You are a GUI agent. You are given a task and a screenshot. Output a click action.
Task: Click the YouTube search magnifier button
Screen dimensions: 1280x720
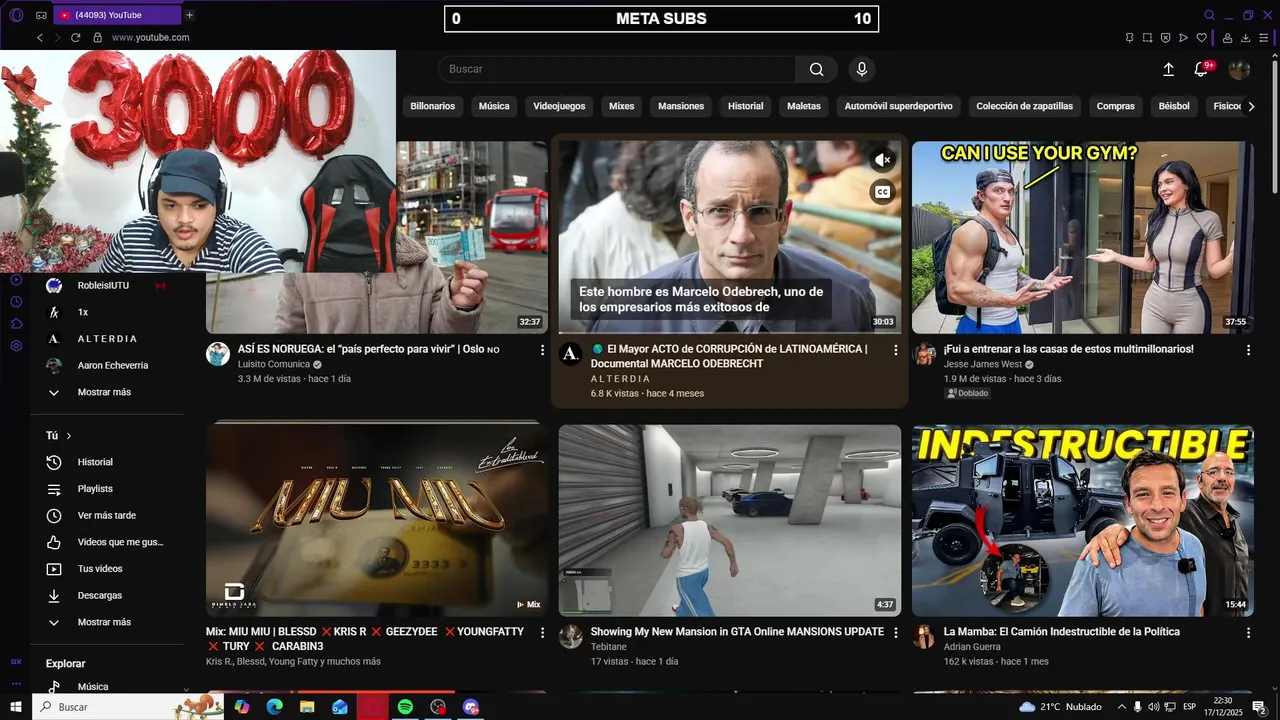pos(817,69)
